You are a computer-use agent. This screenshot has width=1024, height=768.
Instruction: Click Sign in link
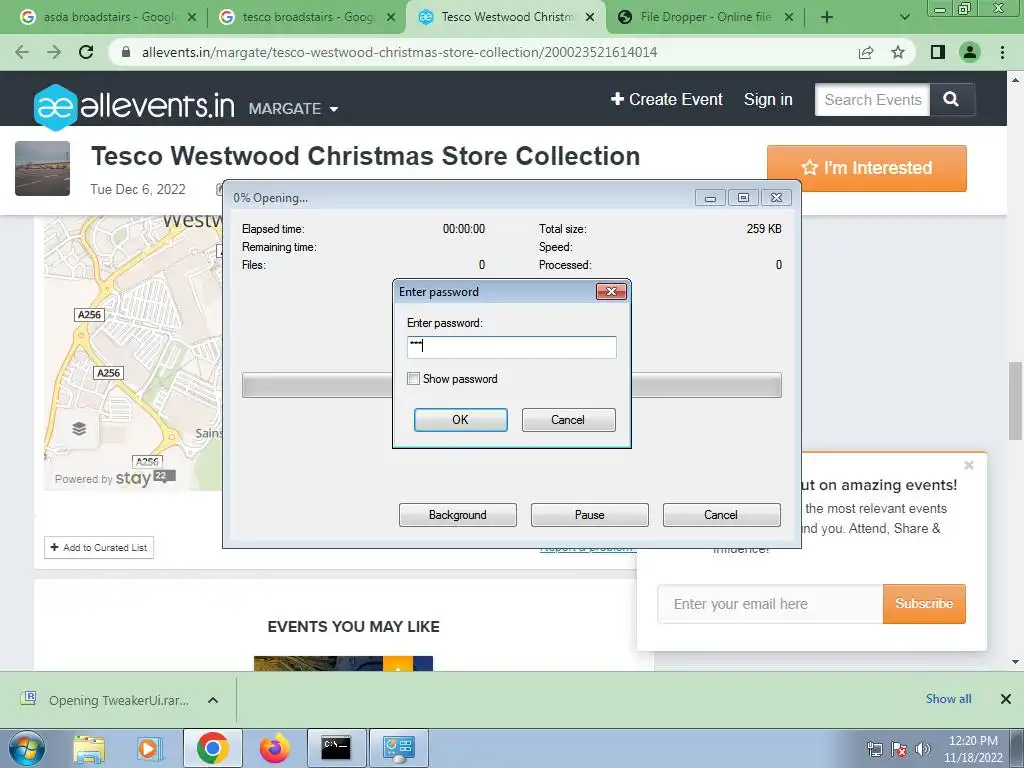pos(768,99)
